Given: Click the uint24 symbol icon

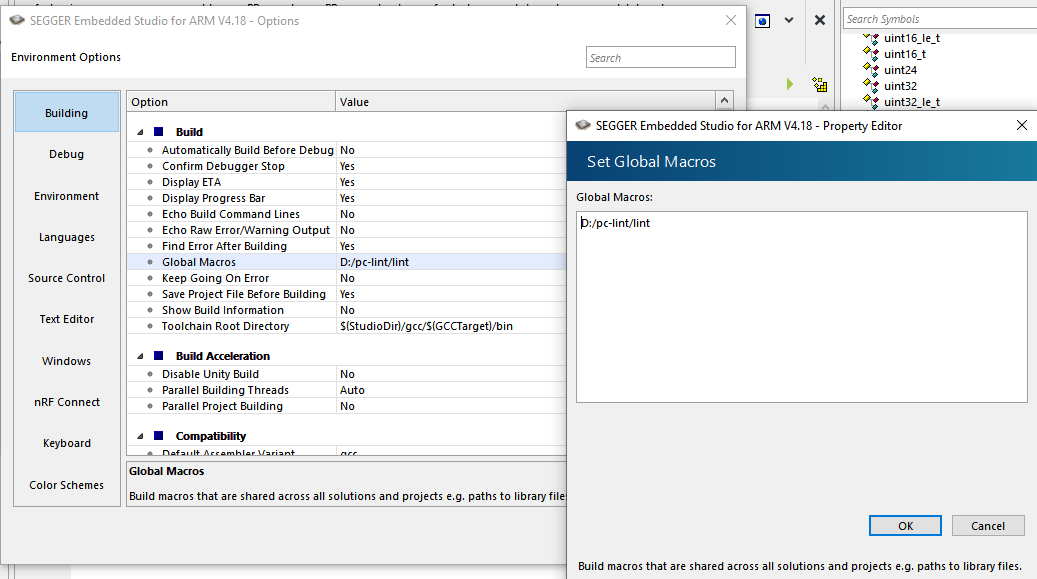Looking at the screenshot, I should (871, 69).
